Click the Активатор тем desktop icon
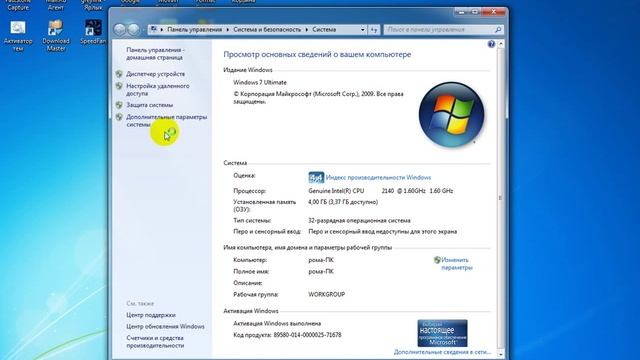The height and width of the screenshot is (360, 640). coord(18,36)
